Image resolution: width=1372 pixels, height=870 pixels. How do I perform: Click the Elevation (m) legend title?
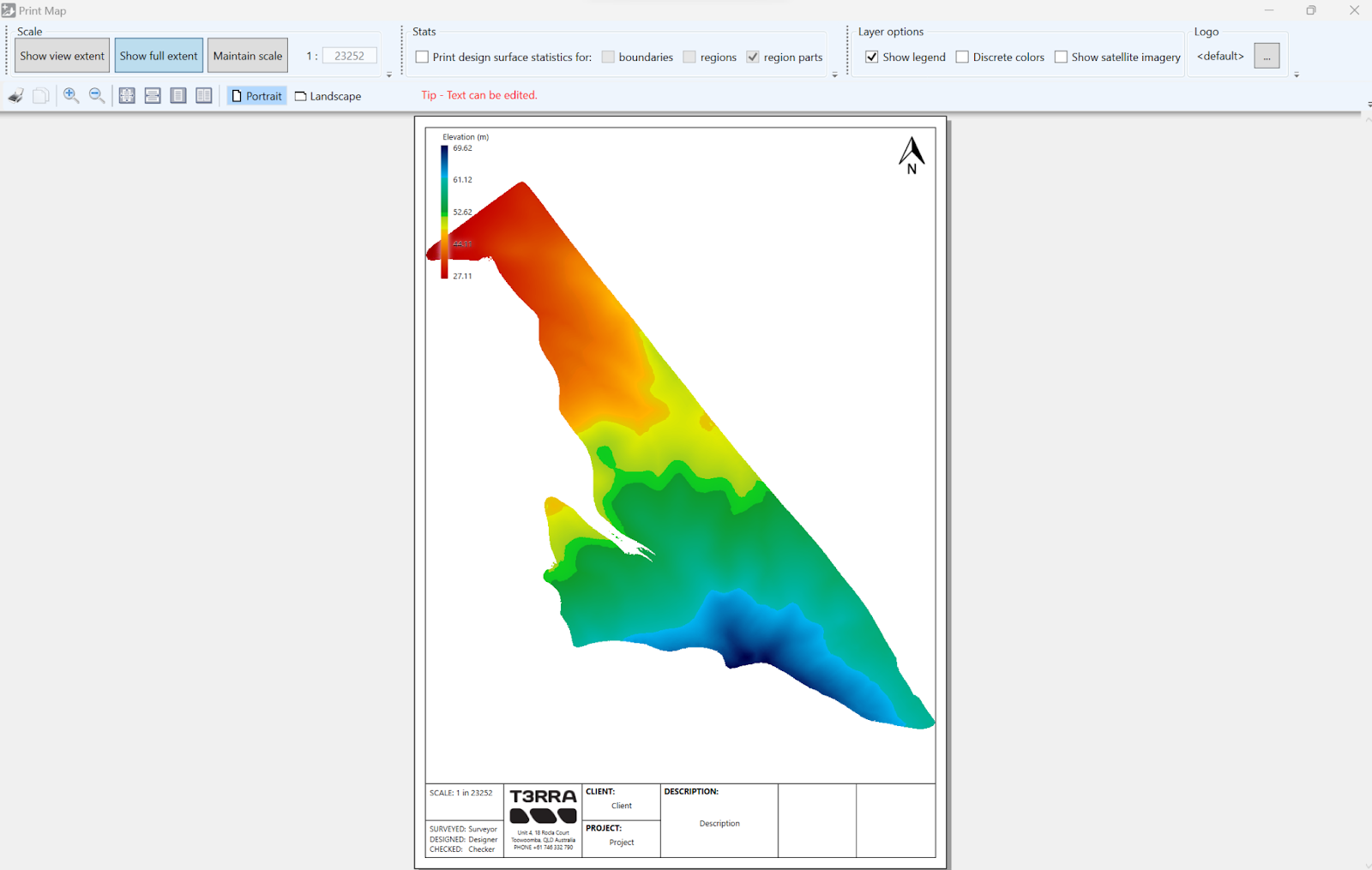pos(466,137)
